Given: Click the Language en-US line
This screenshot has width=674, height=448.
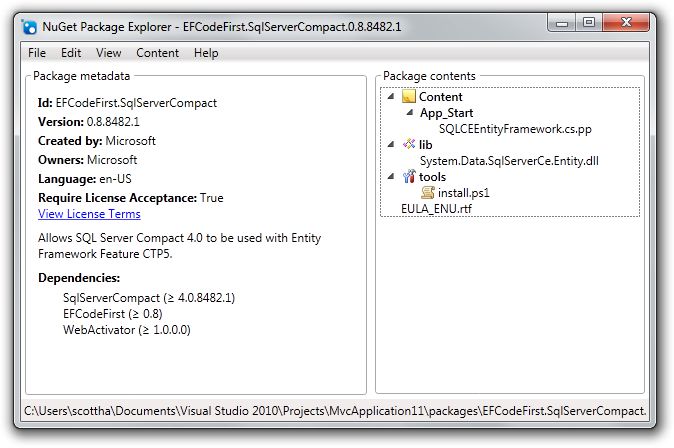Looking at the screenshot, I should click(x=85, y=179).
